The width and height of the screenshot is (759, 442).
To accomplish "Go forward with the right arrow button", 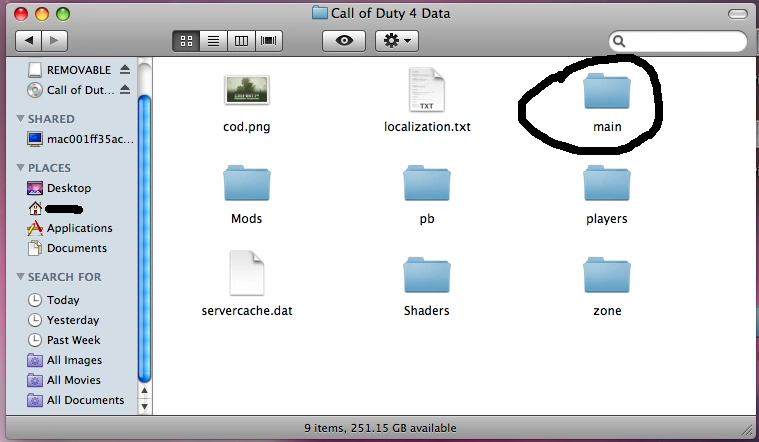I will 54,41.
